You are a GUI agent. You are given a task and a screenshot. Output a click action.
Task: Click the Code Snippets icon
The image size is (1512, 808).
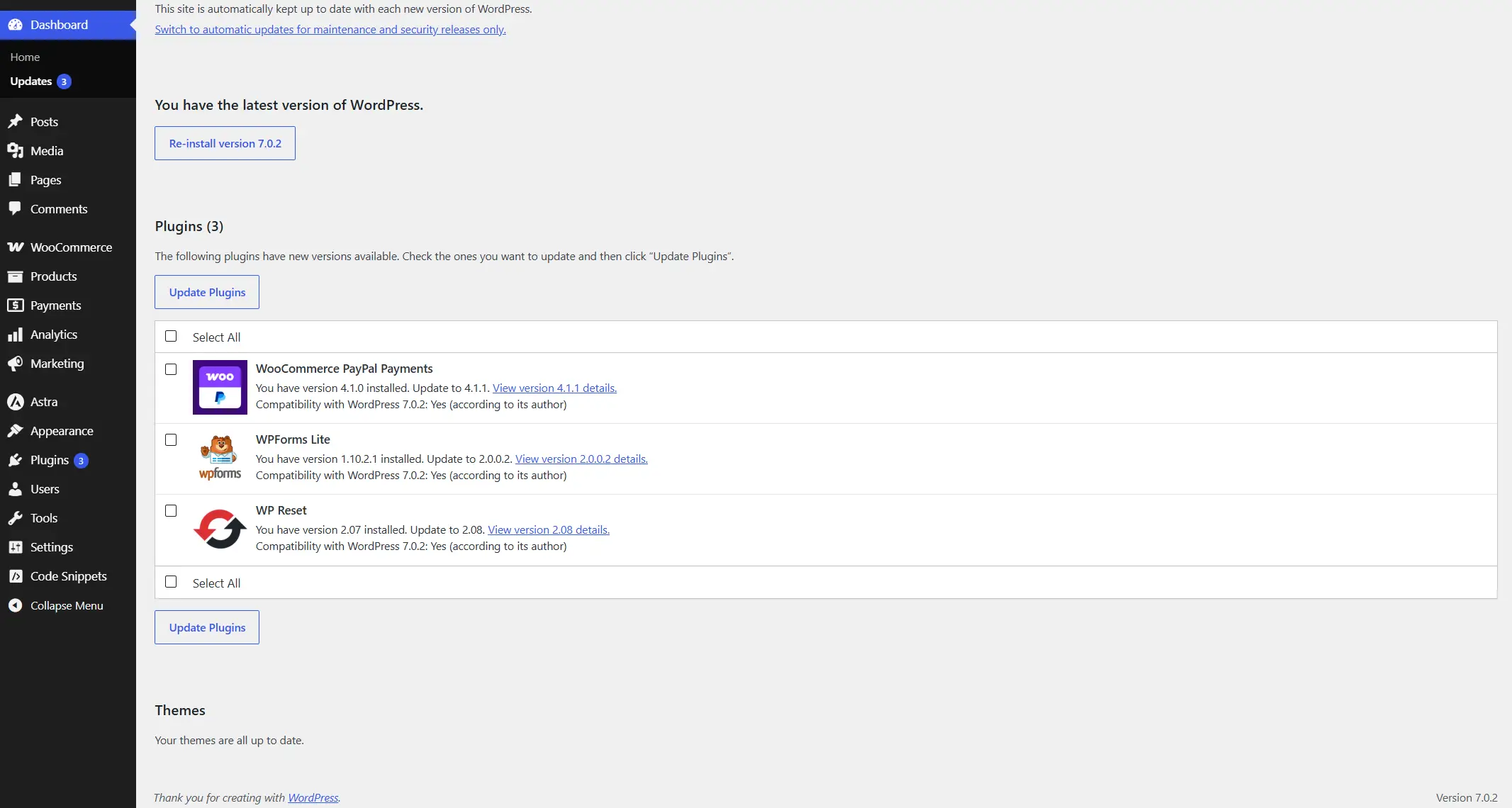[15, 576]
